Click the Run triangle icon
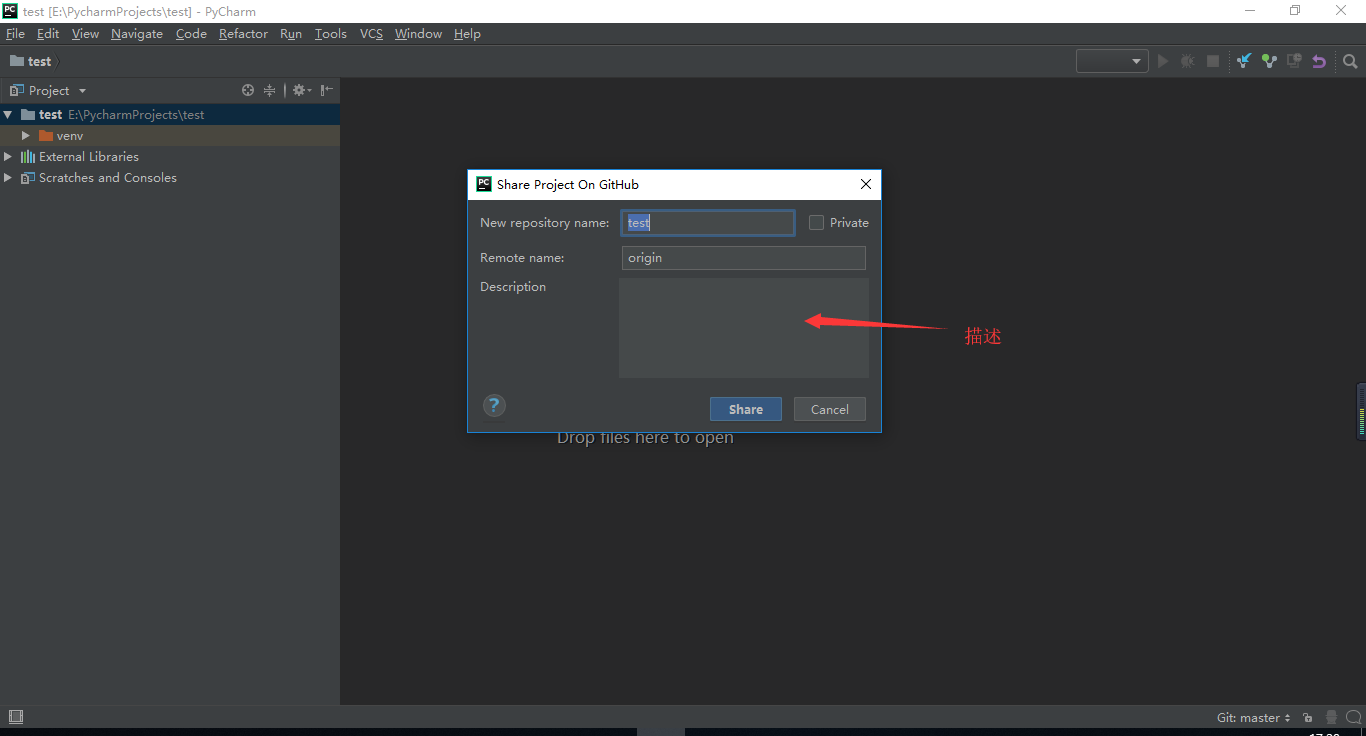The width and height of the screenshot is (1366, 736). click(1163, 61)
